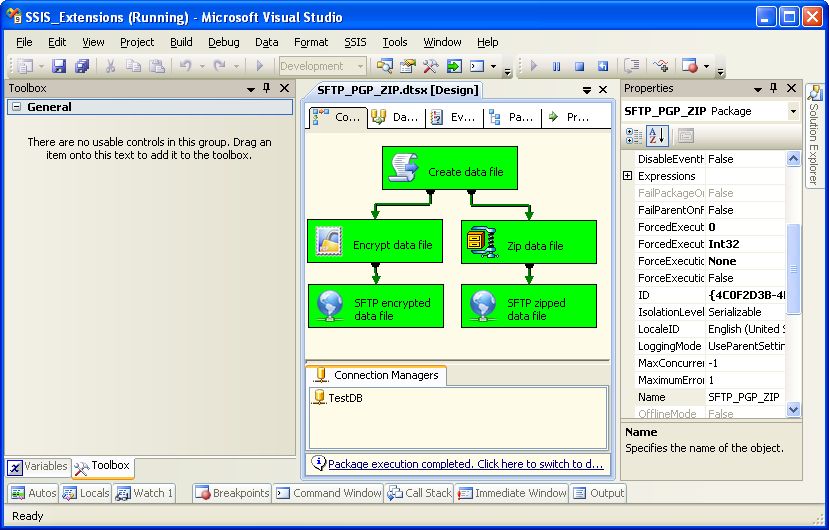Open the Command Window icon dropdown arrow
This screenshot has height=530, width=829.
[x=493, y=66]
